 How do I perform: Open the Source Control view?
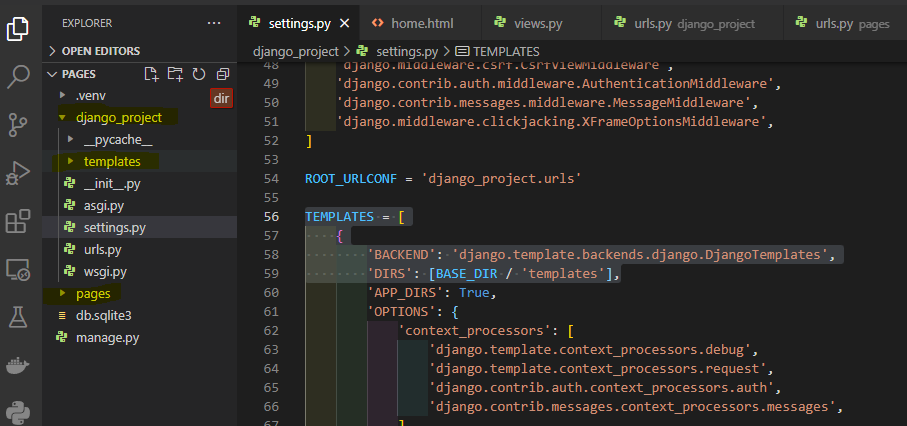17,125
